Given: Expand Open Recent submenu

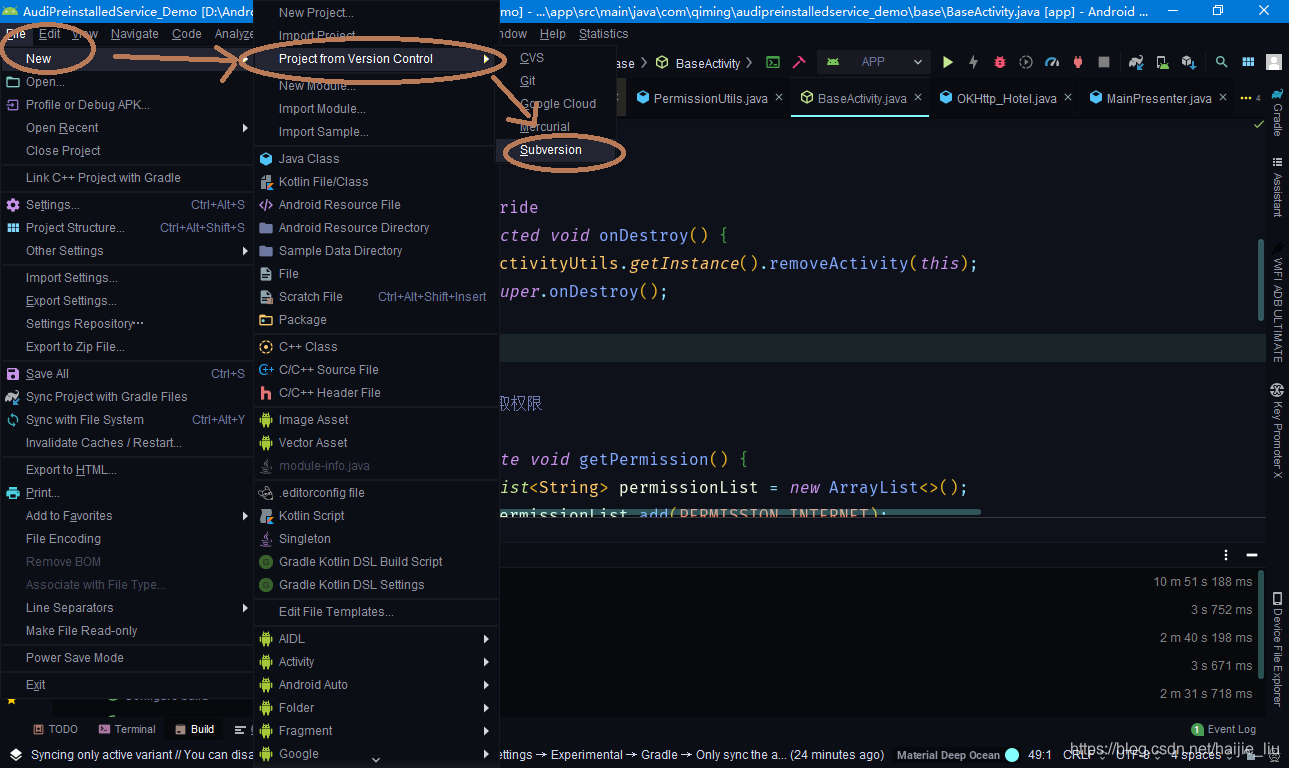Looking at the screenshot, I should pyautogui.click(x=125, y=128).
